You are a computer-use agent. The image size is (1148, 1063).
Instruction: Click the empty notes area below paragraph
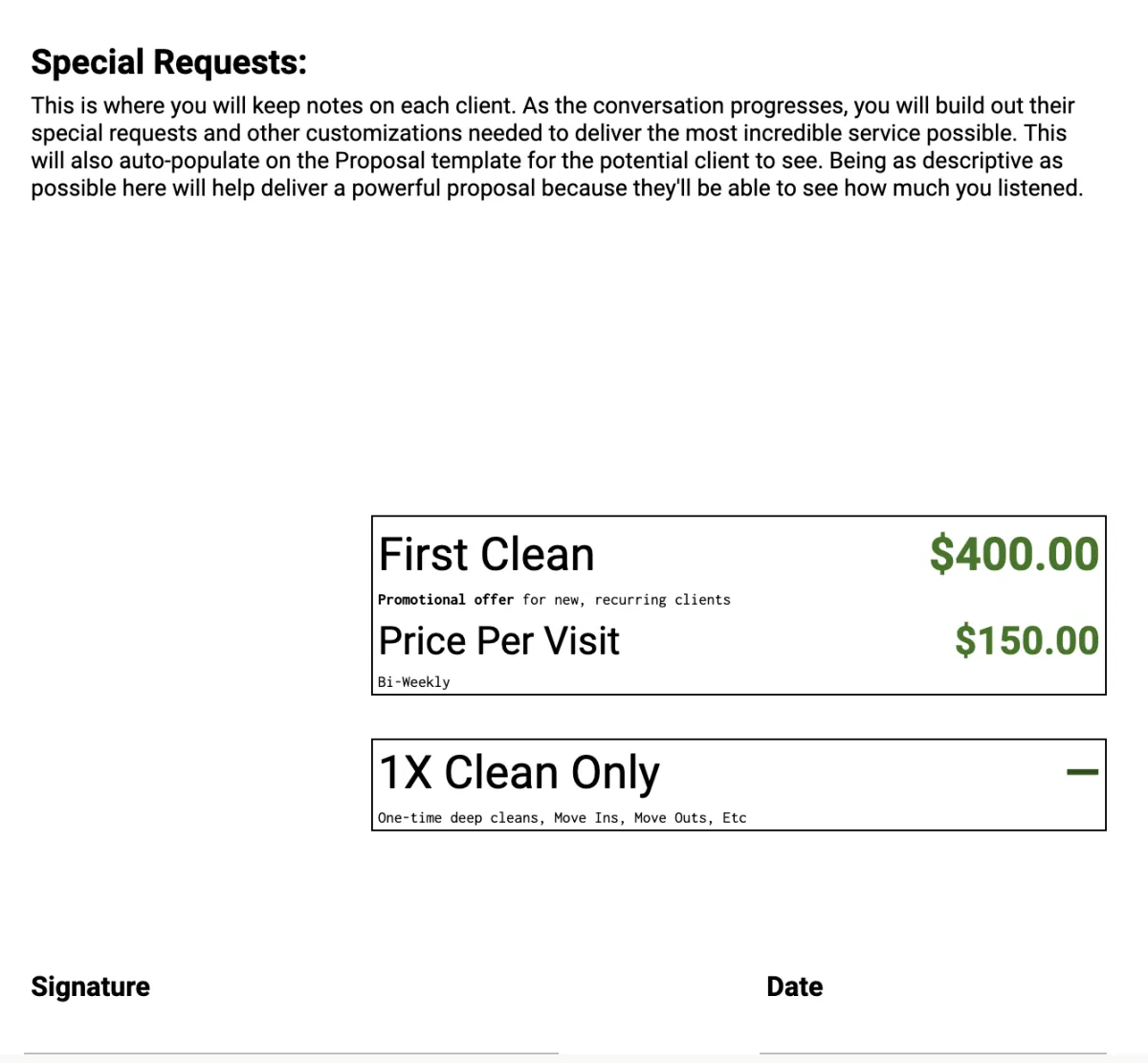pyautogui.click(x=557, y=344)
